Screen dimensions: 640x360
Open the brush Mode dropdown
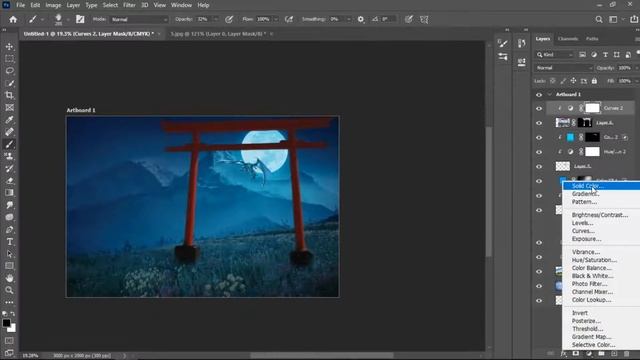pyautogui.click(x=139, y=19)
